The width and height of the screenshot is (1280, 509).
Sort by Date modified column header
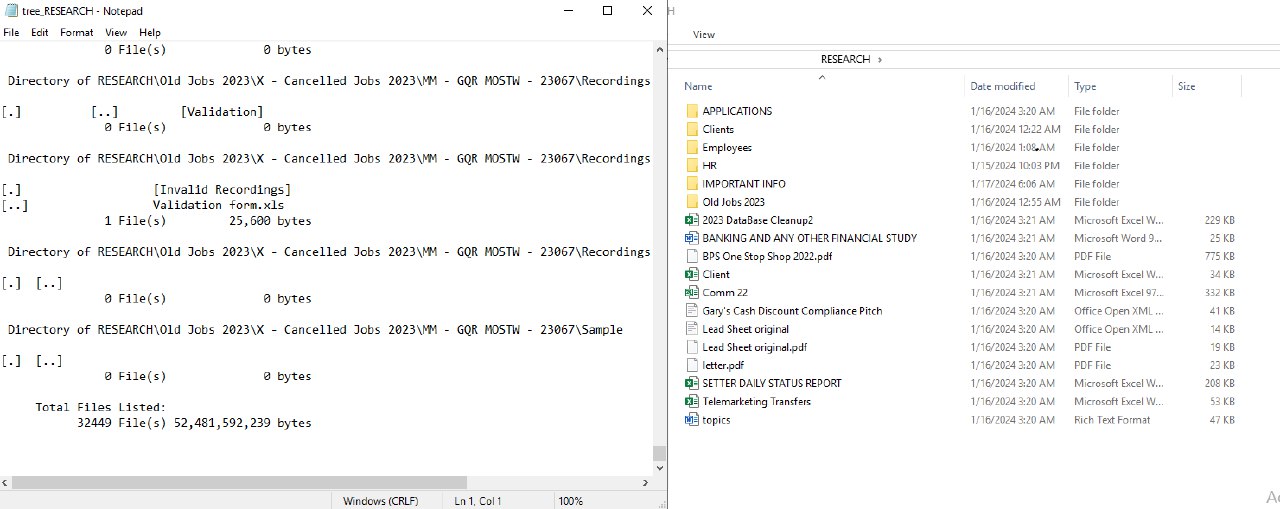pyautogui.click(x=1002, y=87)
